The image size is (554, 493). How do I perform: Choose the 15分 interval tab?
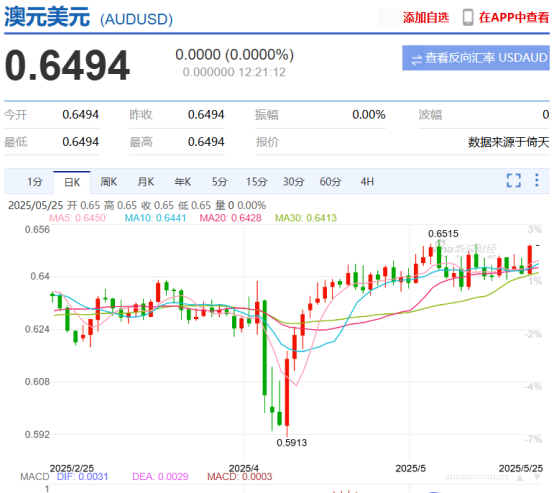pyautogui.click(x=257, y=182)
